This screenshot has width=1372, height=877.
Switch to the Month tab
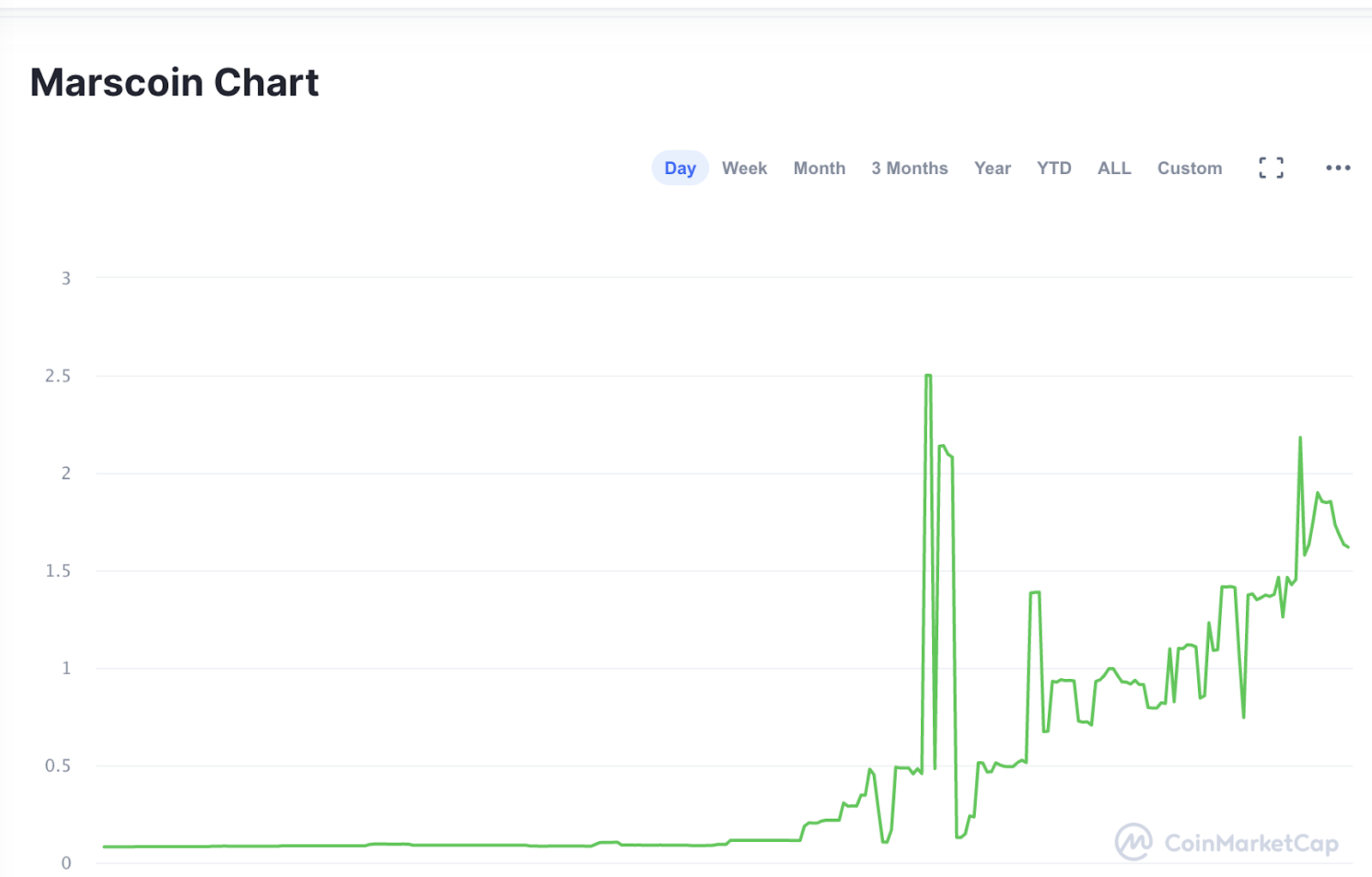pos(819,168)
